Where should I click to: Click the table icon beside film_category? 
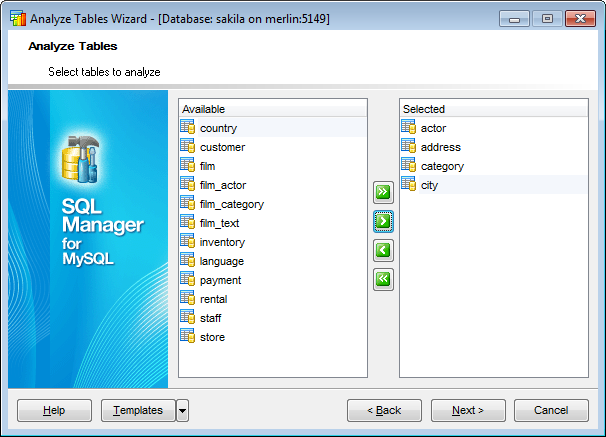pyautogui.click(x=188, y=203)
